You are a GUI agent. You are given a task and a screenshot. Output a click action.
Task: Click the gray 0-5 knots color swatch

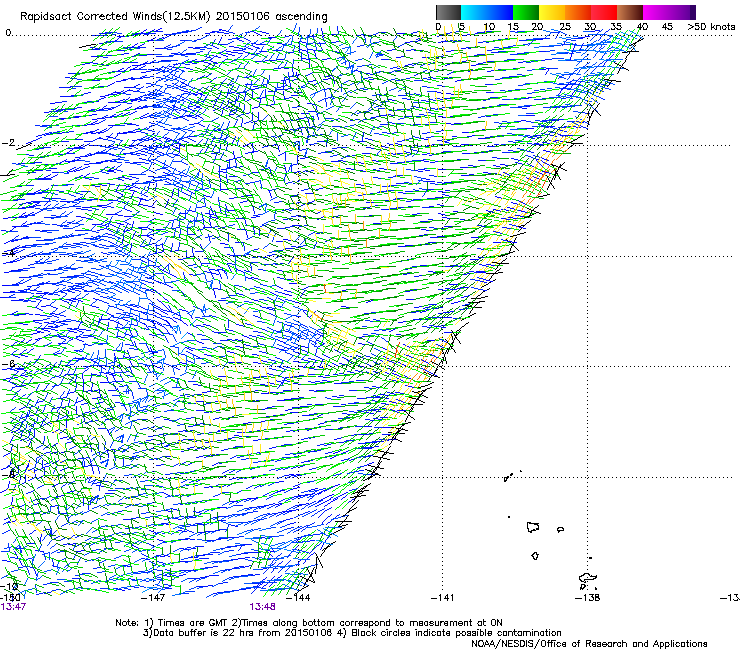[x=448, y=12]
